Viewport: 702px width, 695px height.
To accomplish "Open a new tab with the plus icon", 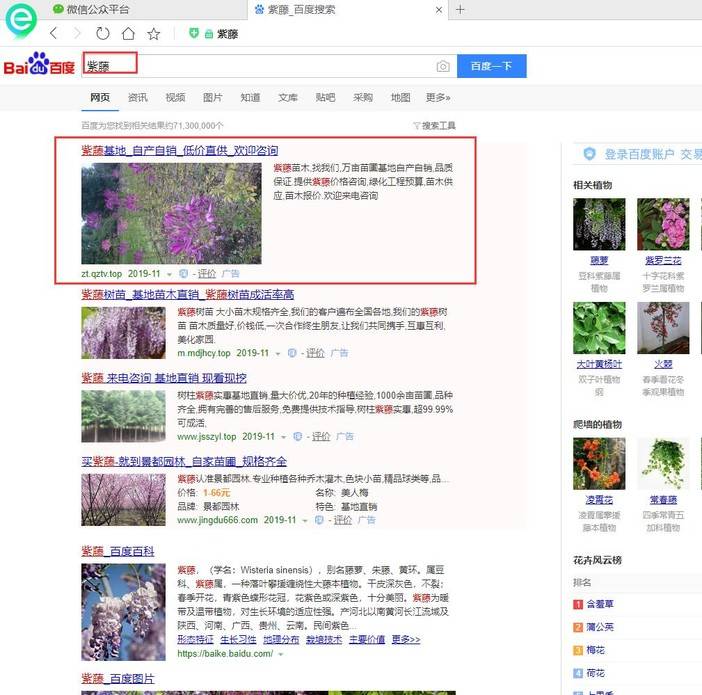I will tap(460, 9).
